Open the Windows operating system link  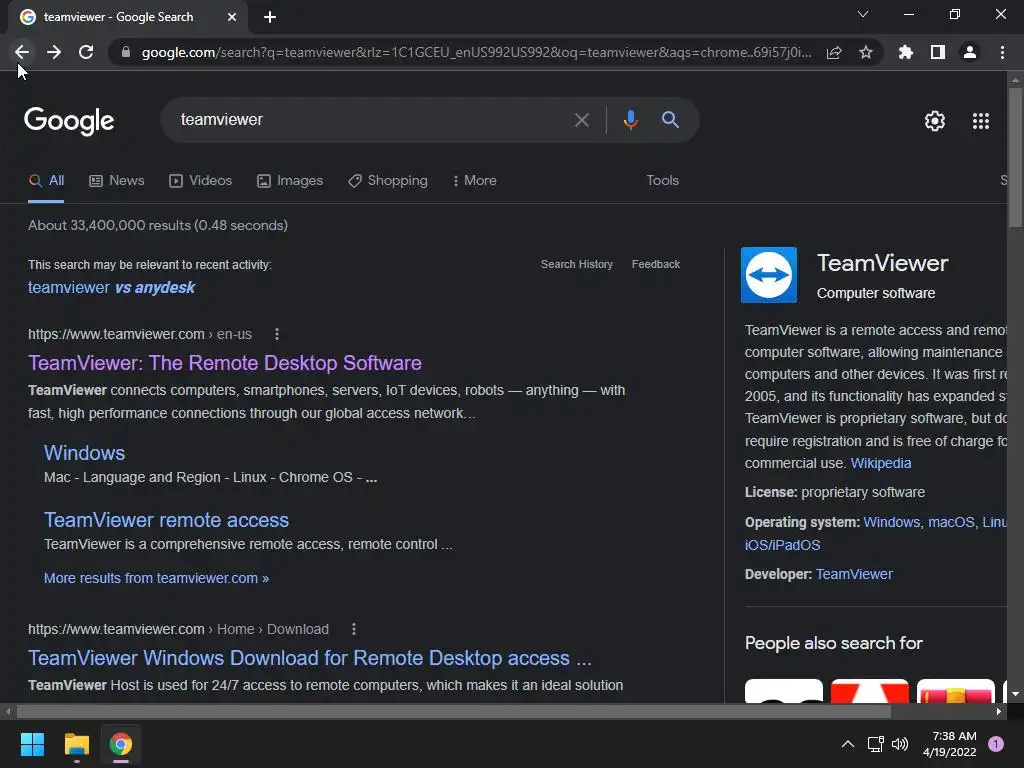coord(891,522)
